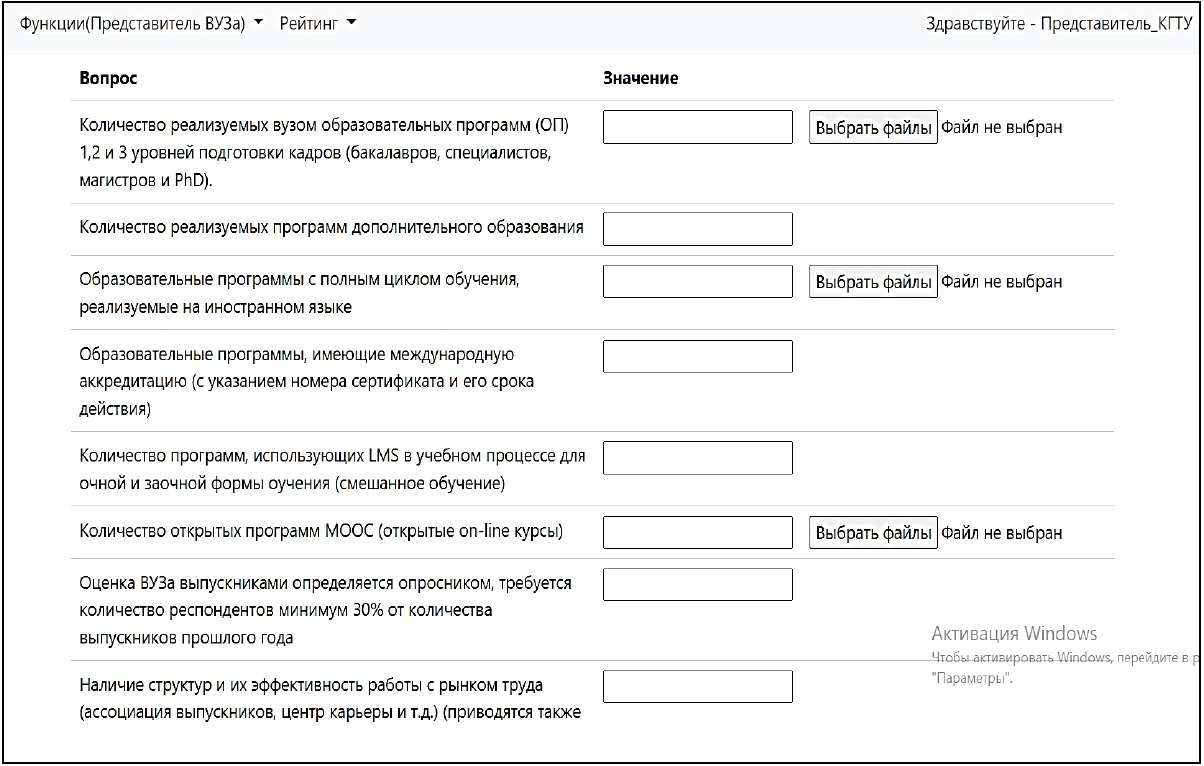This screenshot has width=1204, height=766.
Task: Click the Значение column header
Action: [x=640, y=78]
